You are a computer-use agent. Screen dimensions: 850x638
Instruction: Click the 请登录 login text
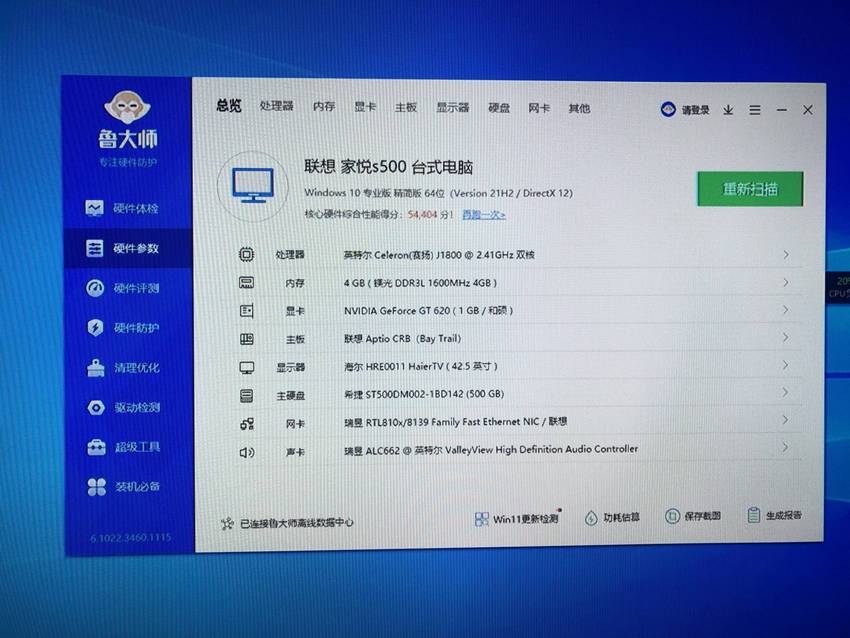(696, 110)
